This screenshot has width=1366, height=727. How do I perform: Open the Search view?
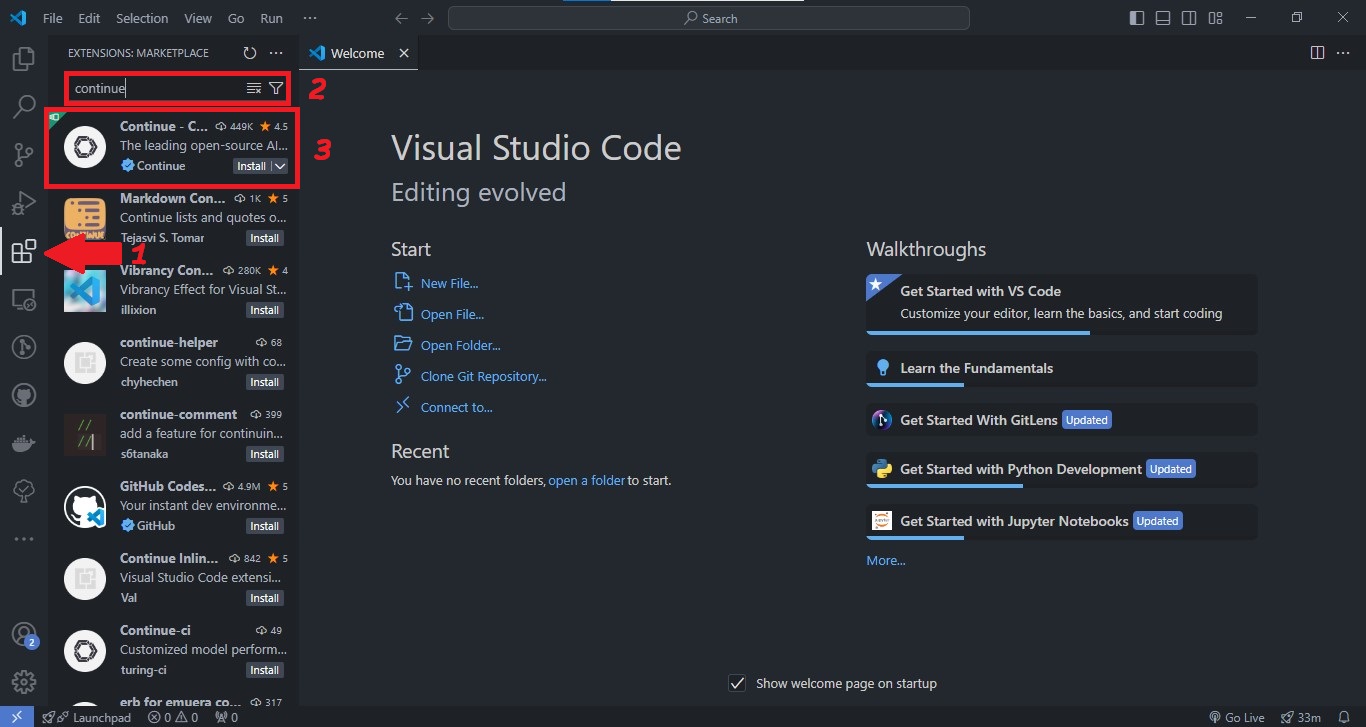pyautogui.click(x=24, y=106)
